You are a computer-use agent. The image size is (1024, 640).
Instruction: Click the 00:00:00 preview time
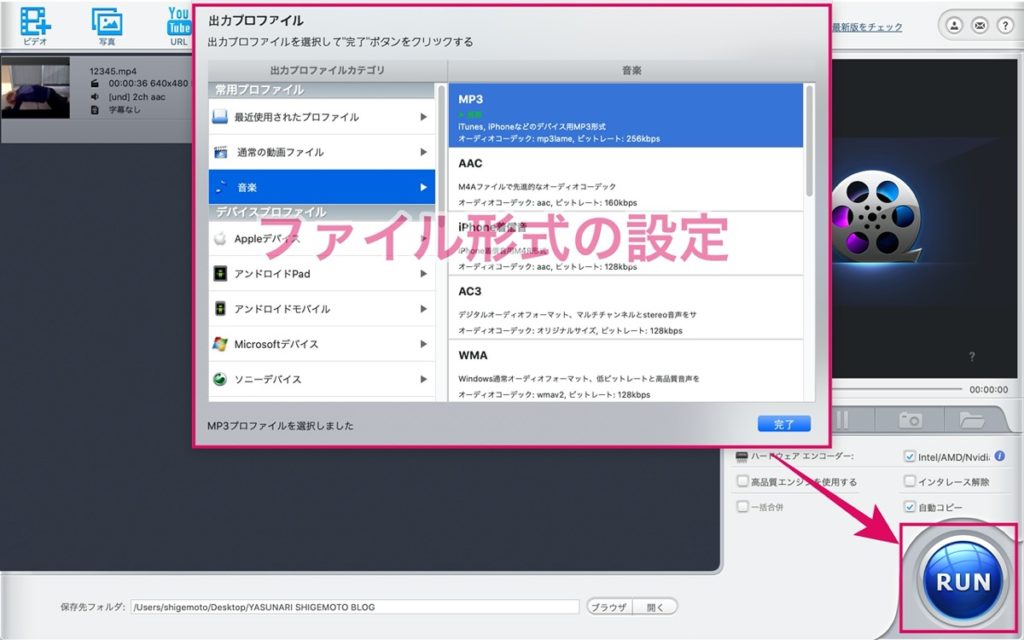[x=988, y=389]
